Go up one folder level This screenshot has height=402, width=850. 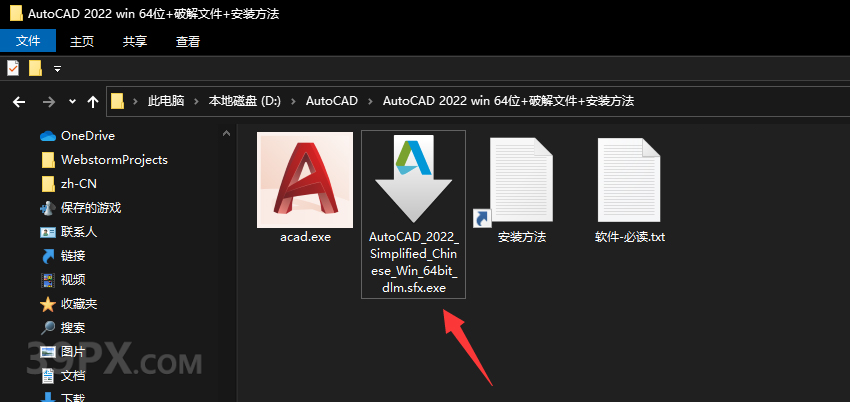(93, 101)
